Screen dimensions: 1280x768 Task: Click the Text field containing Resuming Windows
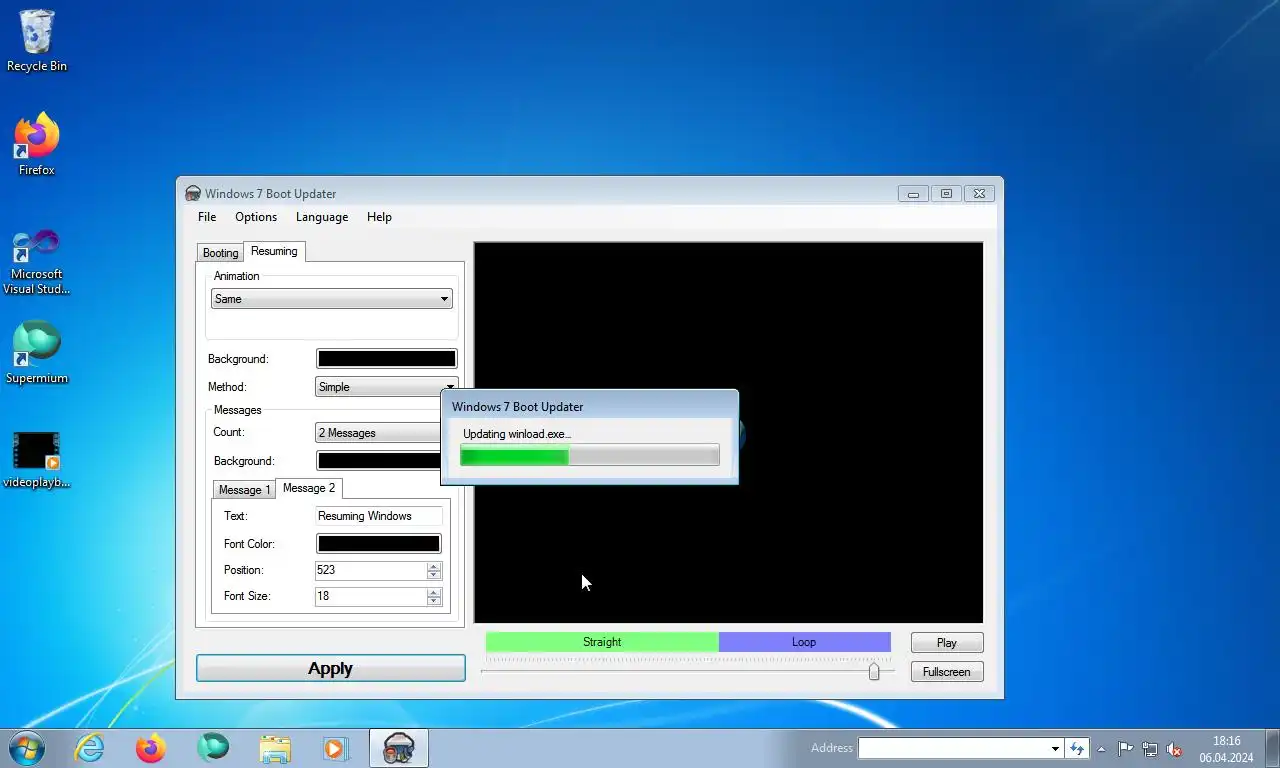[x=378, y=516]
